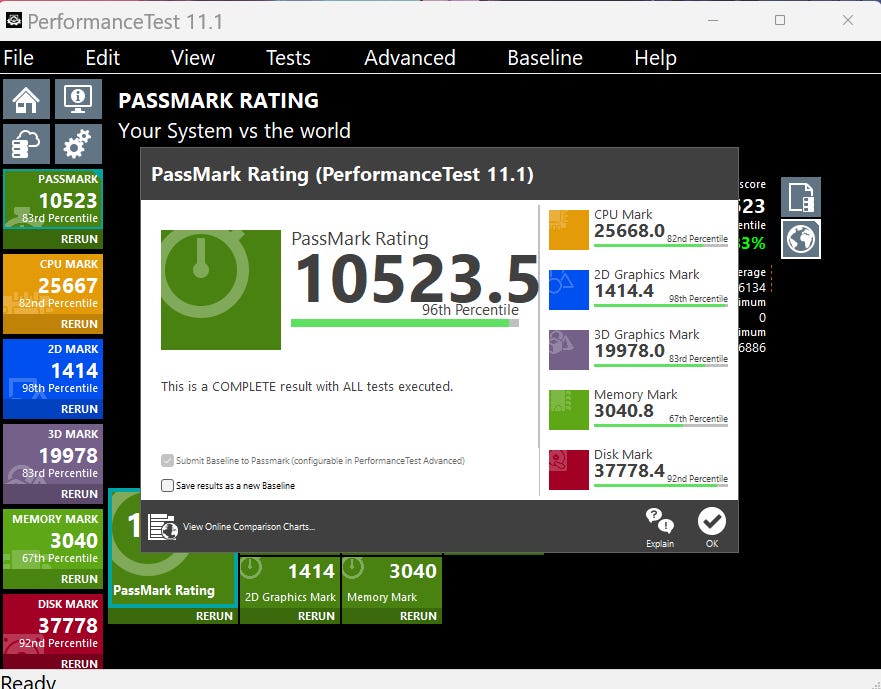Open the System Information monitor icon

[78, 99]
